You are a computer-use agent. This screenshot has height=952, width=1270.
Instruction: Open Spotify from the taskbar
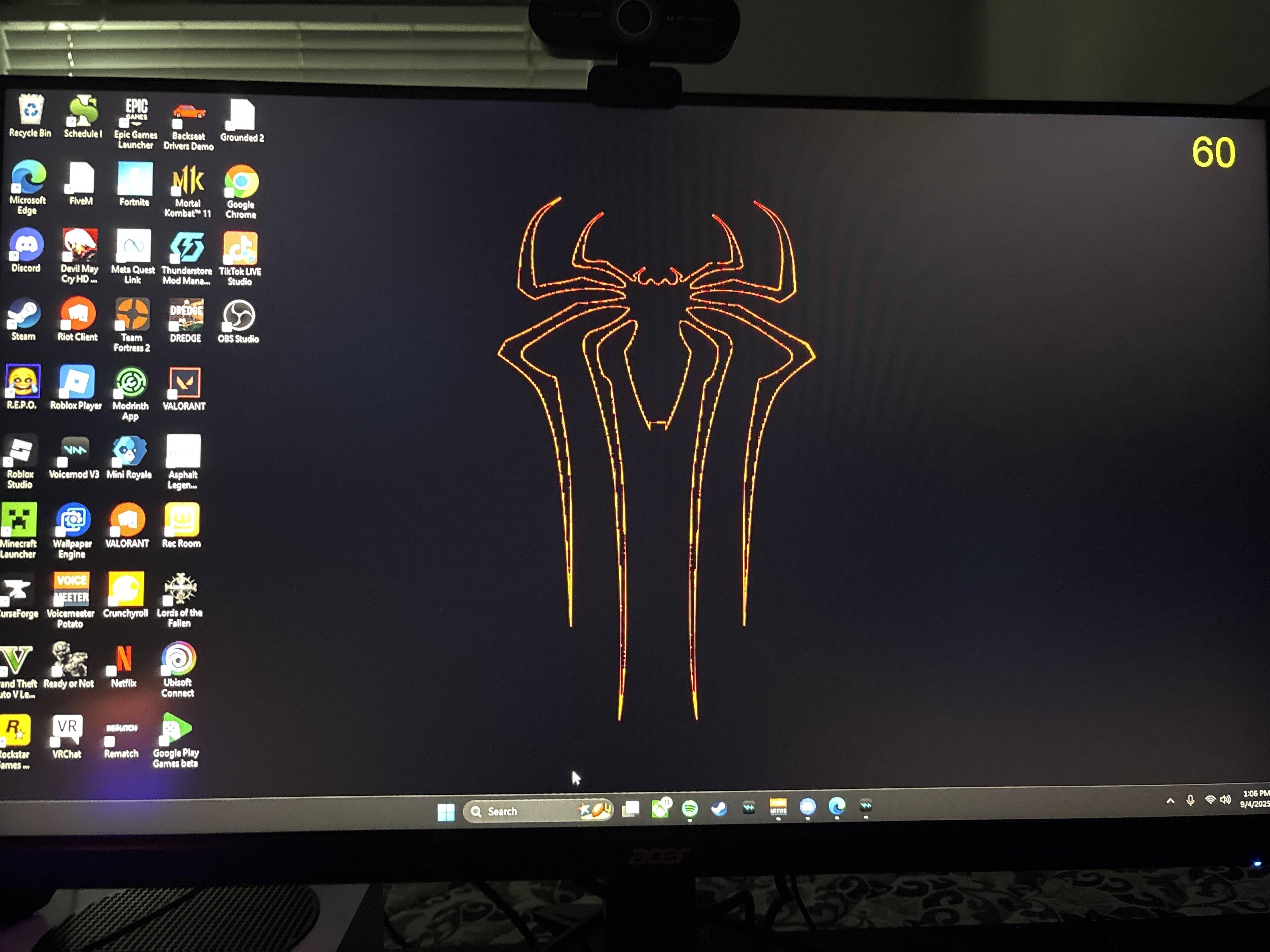[x=690, y=808]
